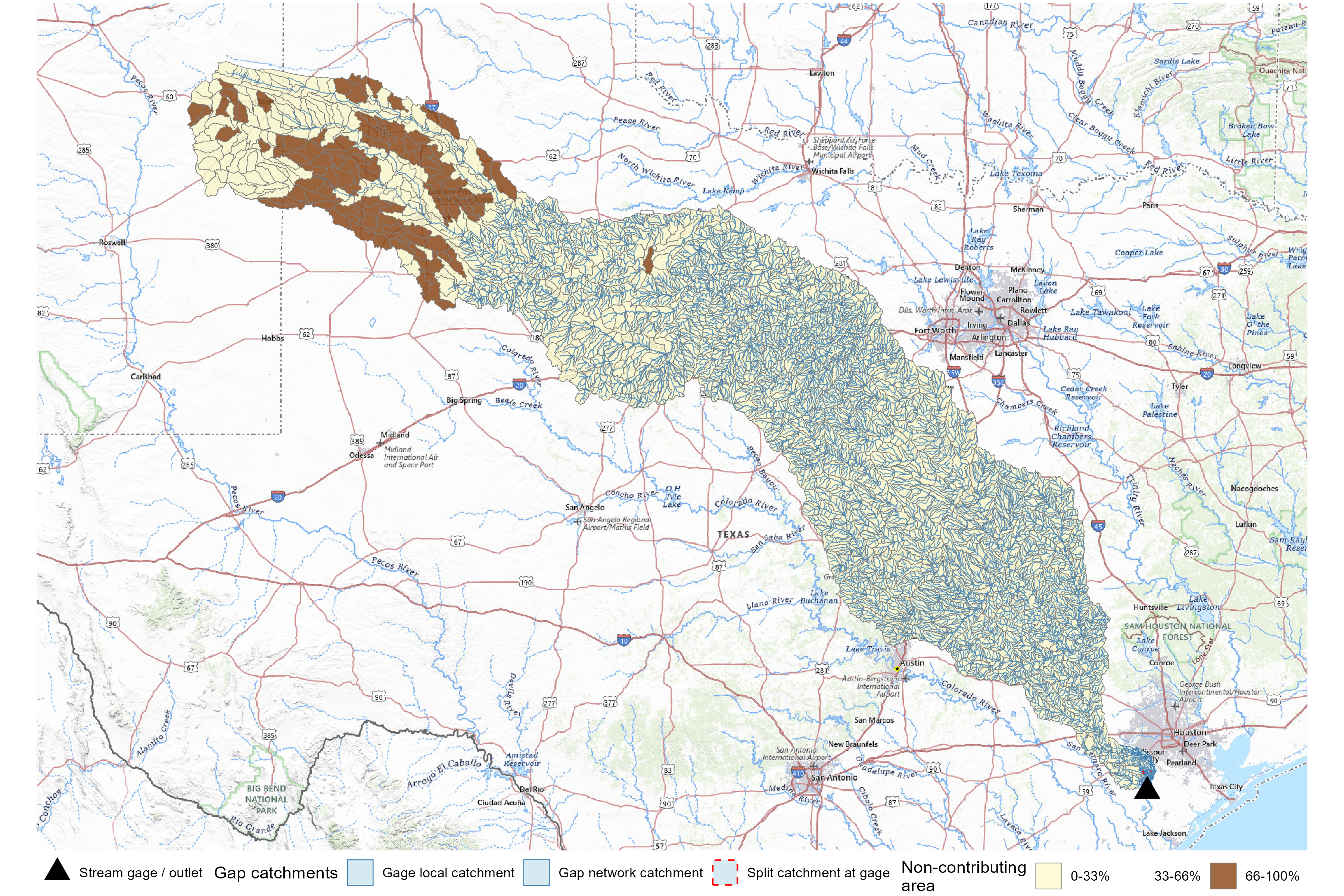Click the Big Bend National Park label

click(266, 799)
